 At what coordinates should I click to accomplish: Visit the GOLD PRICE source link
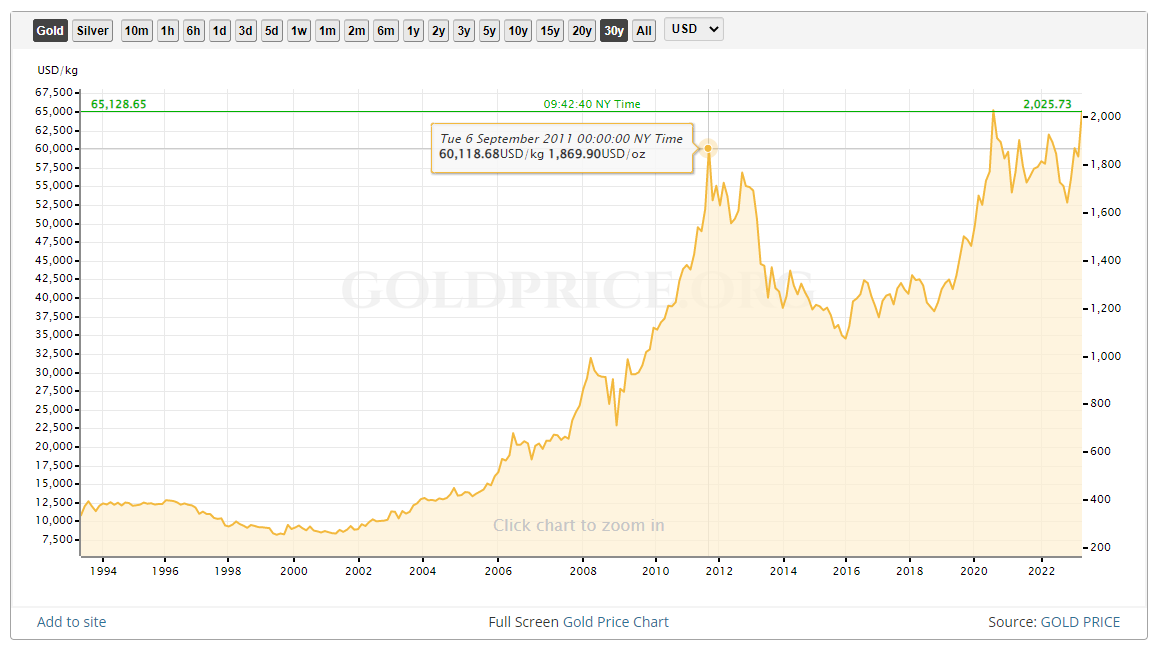1080,622
